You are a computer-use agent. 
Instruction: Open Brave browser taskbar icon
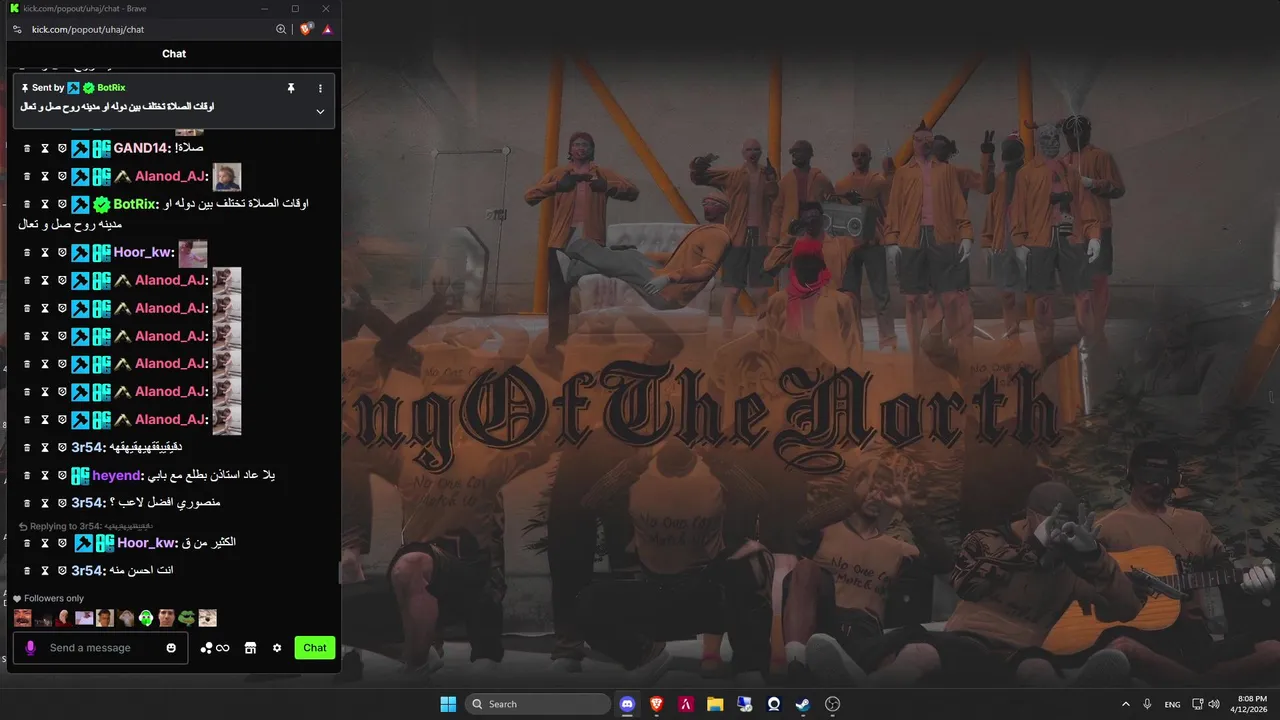pyautogui.click(x=657, y=704)
